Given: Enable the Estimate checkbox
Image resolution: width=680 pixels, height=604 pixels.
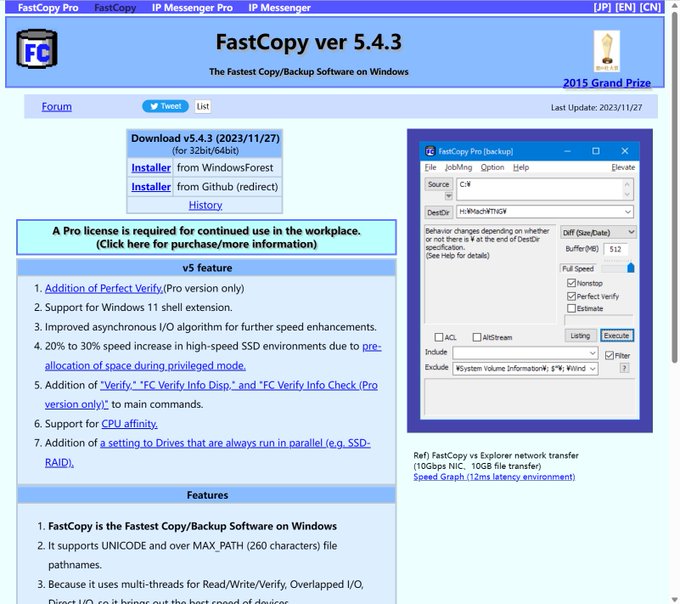Looking at the screenshot, I should [x=570, y=309].
